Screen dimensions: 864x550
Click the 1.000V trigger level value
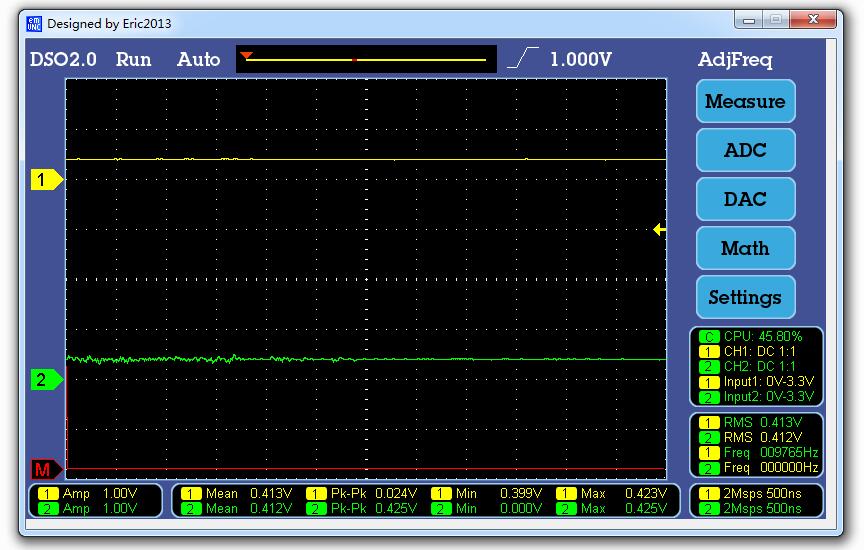click(x=581, y=59)
